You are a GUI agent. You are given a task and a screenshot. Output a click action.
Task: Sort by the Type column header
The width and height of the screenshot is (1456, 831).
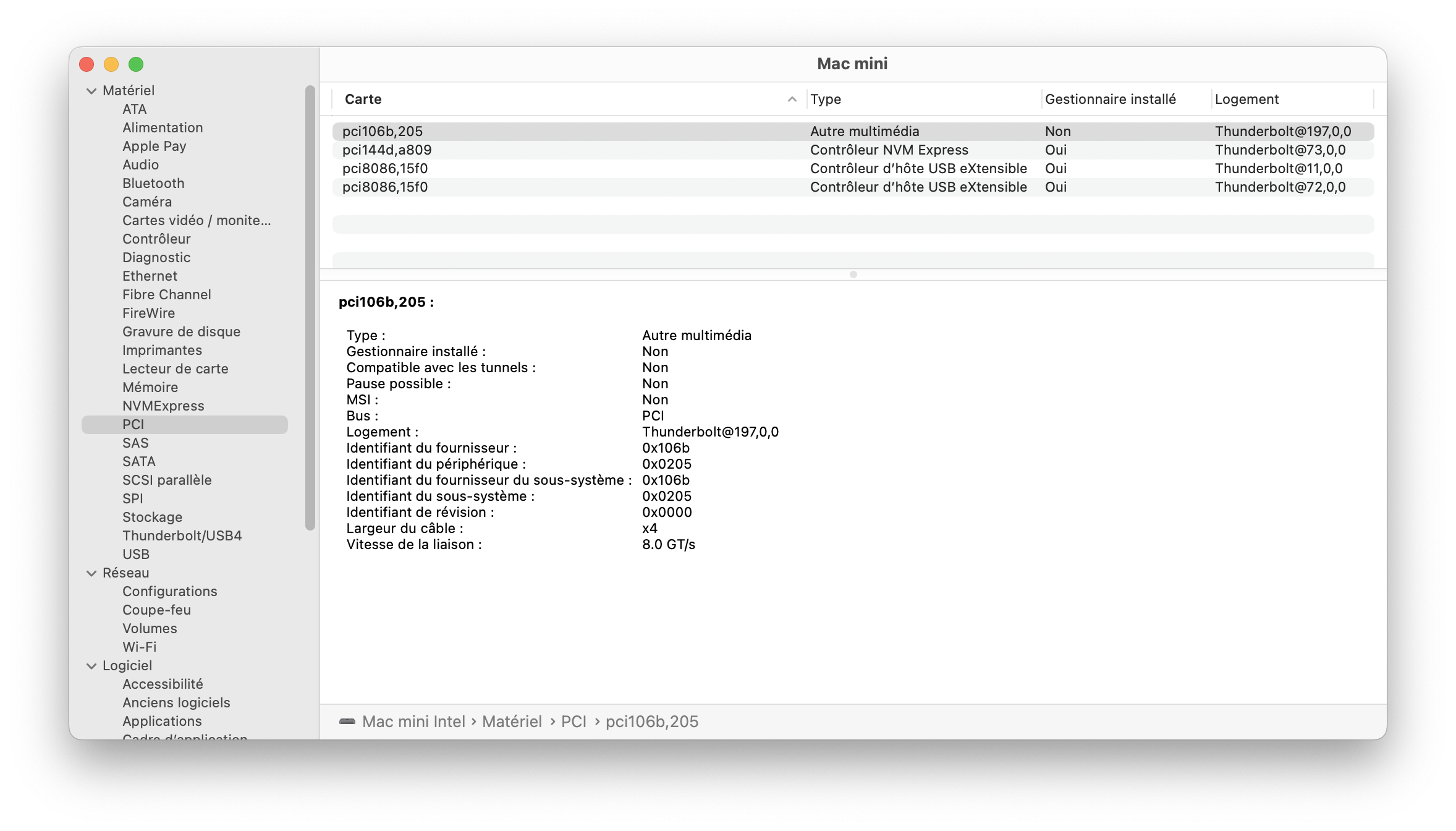(826, 99)
